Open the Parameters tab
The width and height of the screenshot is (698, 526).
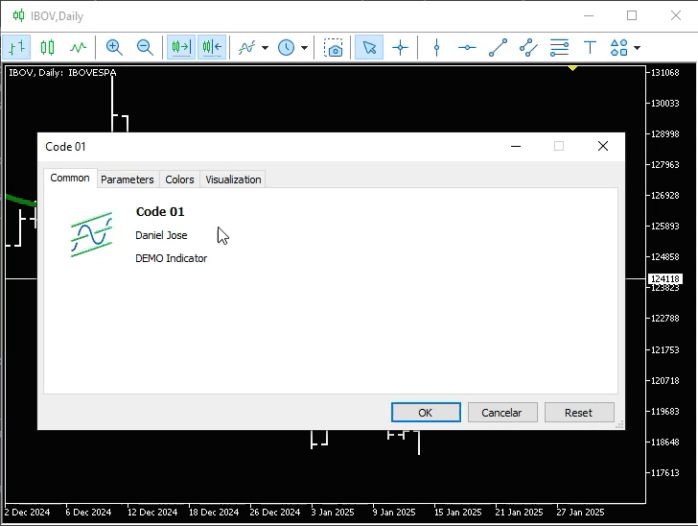click(x=127, y=179)
